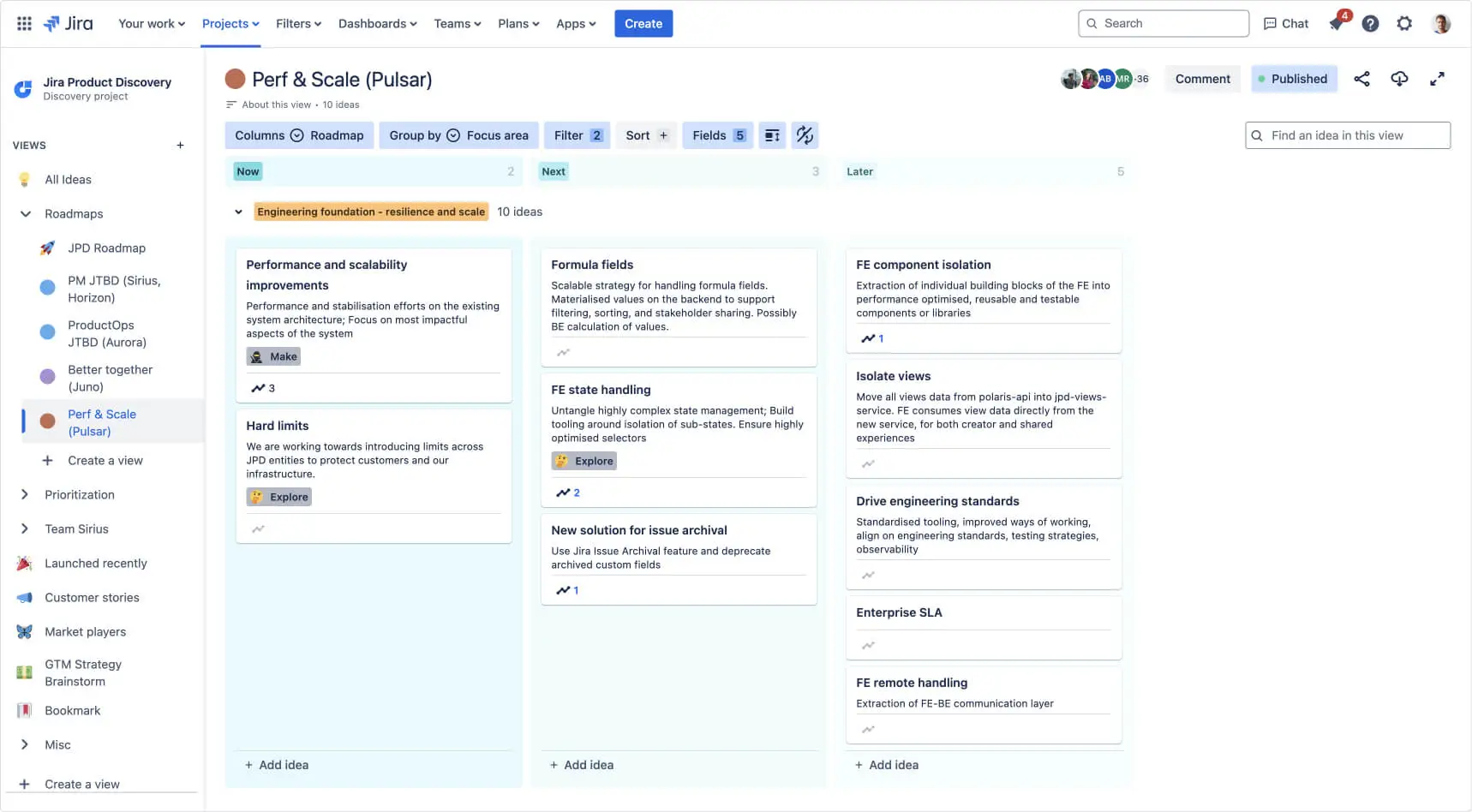The image size is (1472, 812).
Task: Open the Plans dropdown menu
Action: click(518, 23)
